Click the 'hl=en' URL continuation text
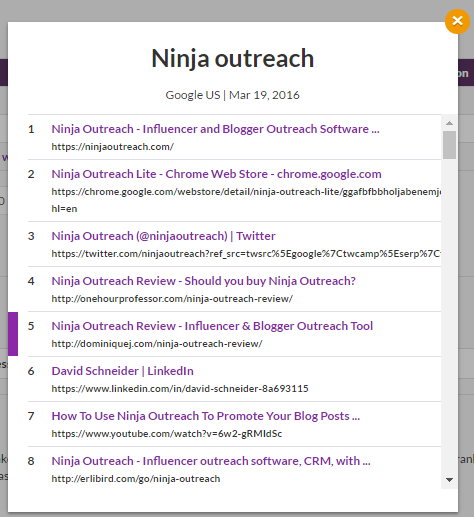Image resolution: width=474 pixels, height=517 pixels. point(64,209)
